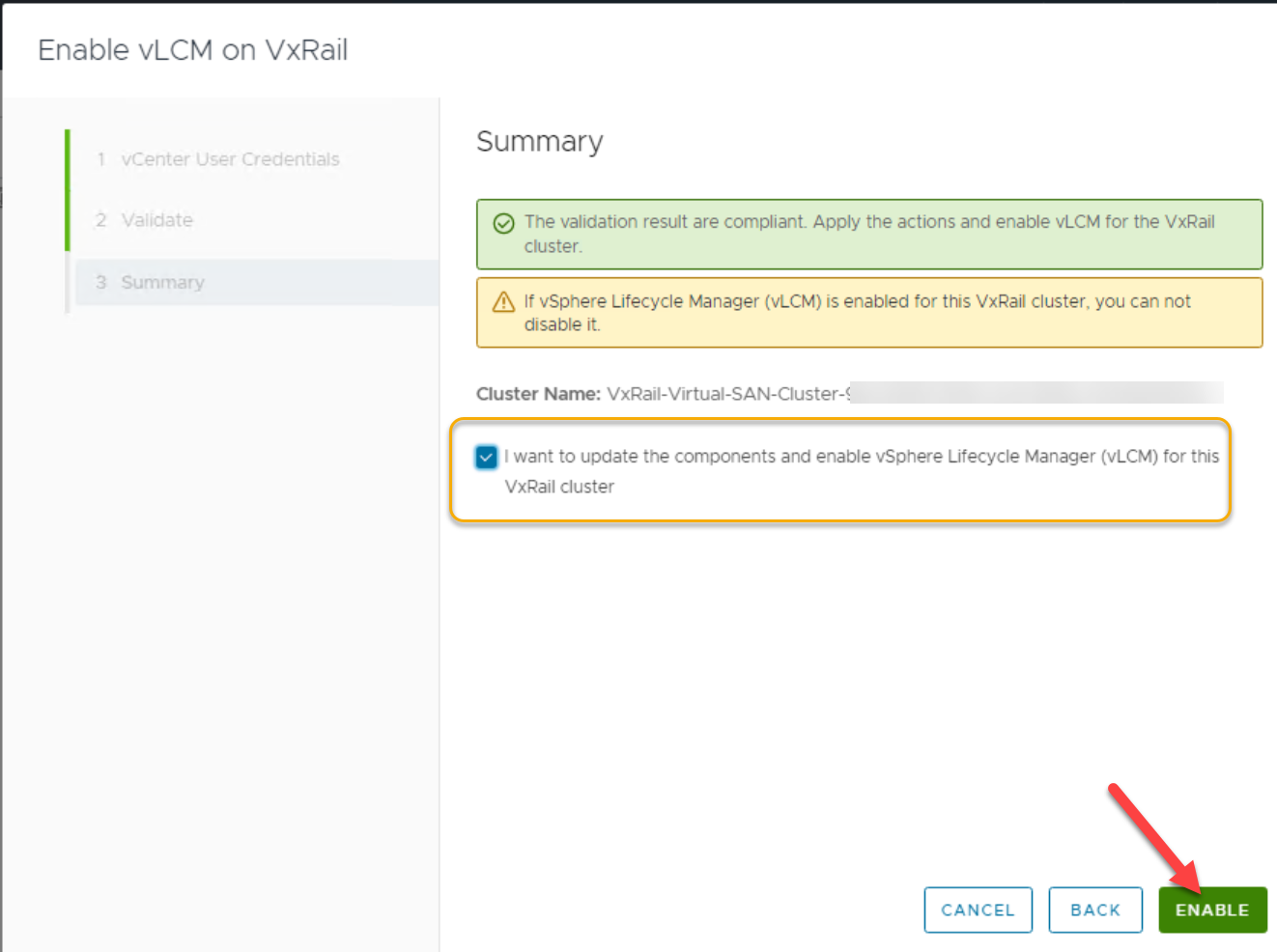Viewport: 1277px width, 952px height.
Task: Click the green checkmark success icon
Action: click(x=503, y=224)
